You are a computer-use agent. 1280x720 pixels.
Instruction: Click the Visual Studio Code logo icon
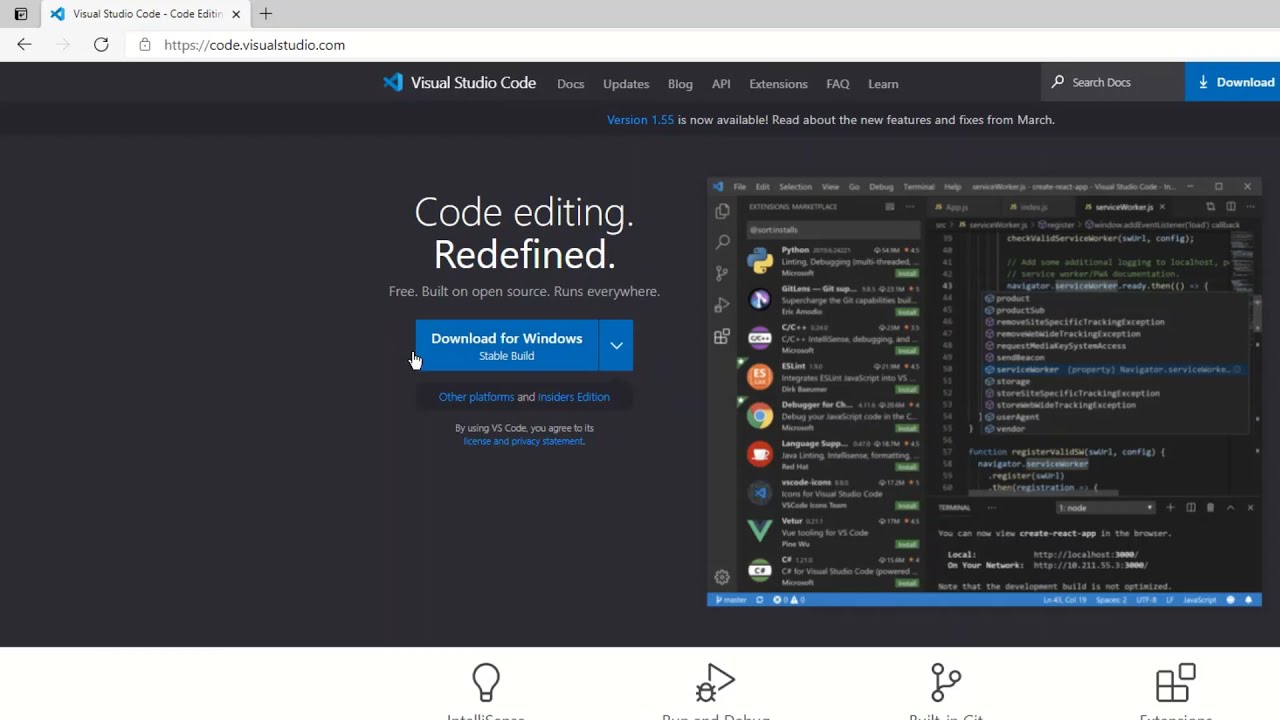click(393, 83)
